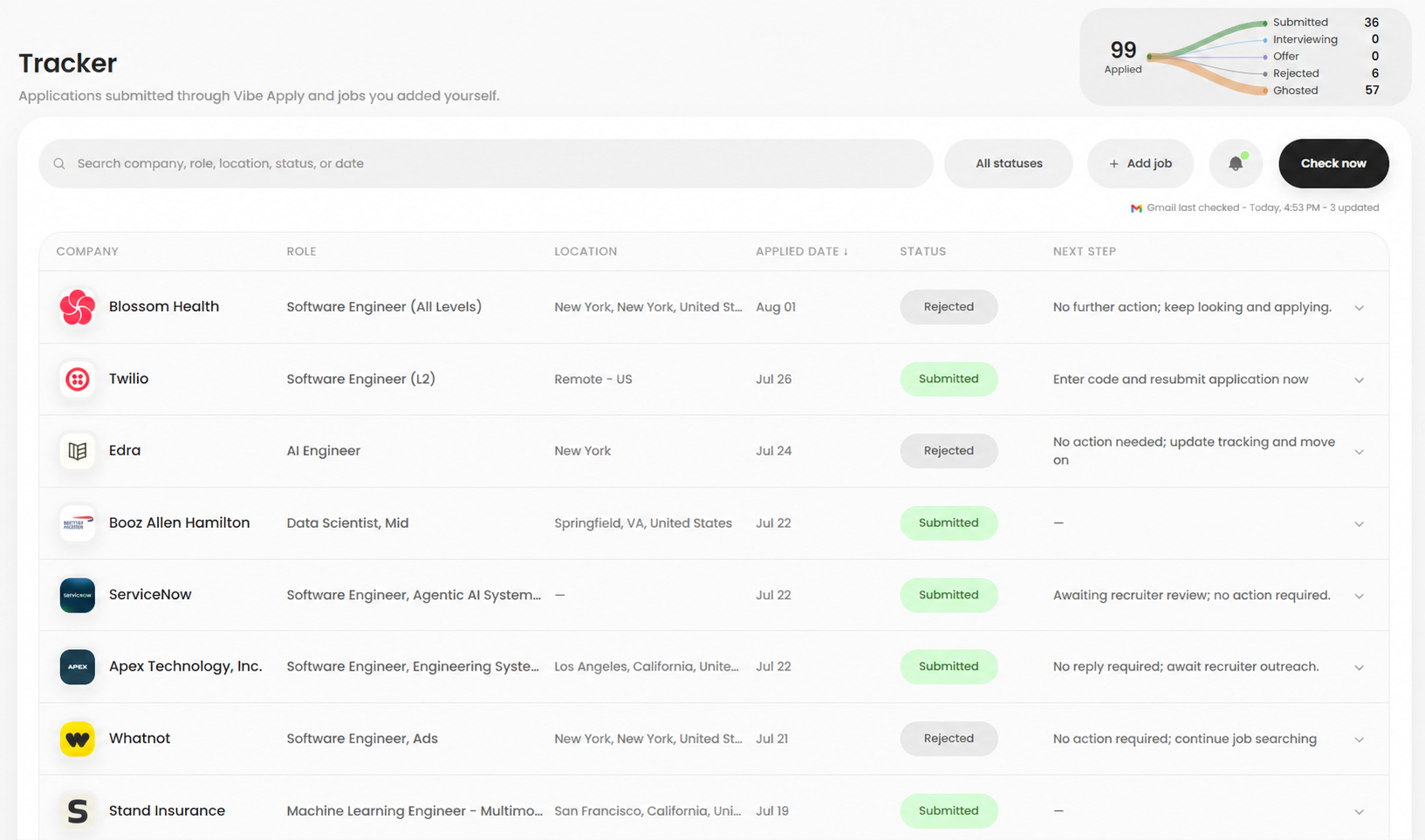Click the Location column header
The image size is (1425, 840).
tap(586, 251)
